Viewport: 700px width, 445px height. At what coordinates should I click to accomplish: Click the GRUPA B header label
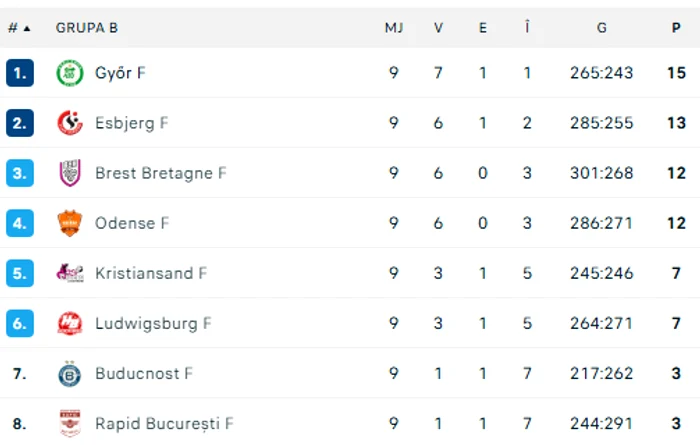[87, 28]
